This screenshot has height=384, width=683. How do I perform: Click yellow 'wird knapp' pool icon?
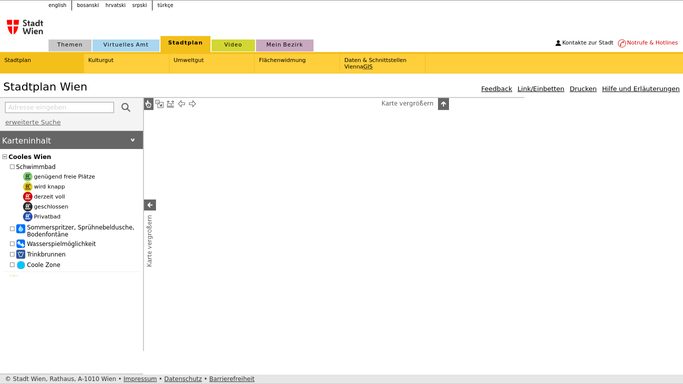pyautogui.click(x=27, y=186)
